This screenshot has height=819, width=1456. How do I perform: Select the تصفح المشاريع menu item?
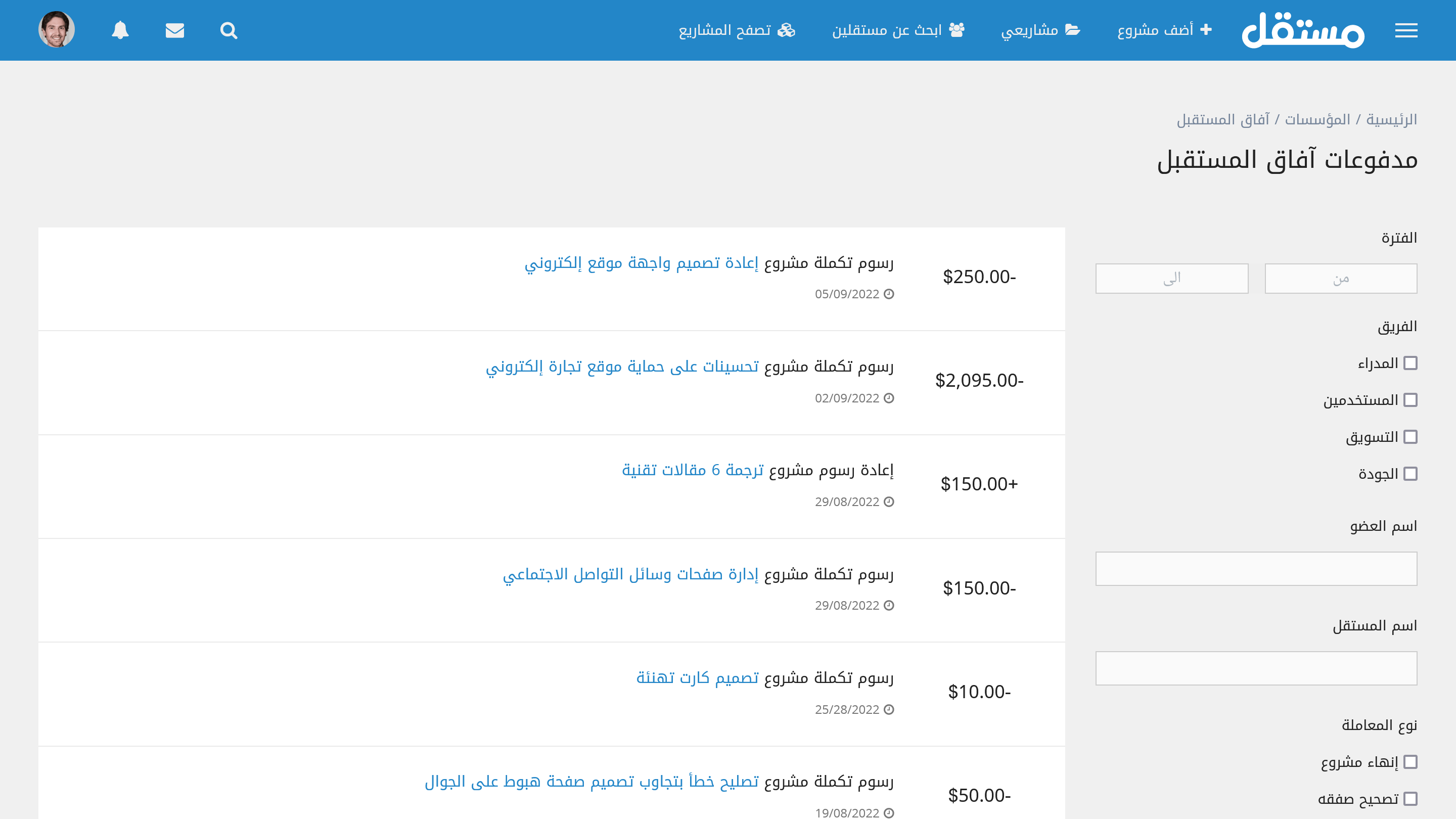[737, 30]
